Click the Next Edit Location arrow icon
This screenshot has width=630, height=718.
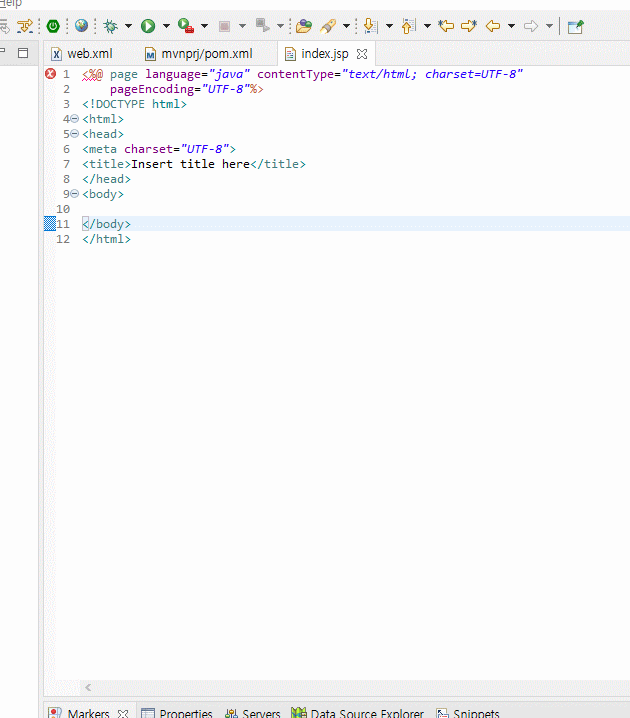[469, 26]
